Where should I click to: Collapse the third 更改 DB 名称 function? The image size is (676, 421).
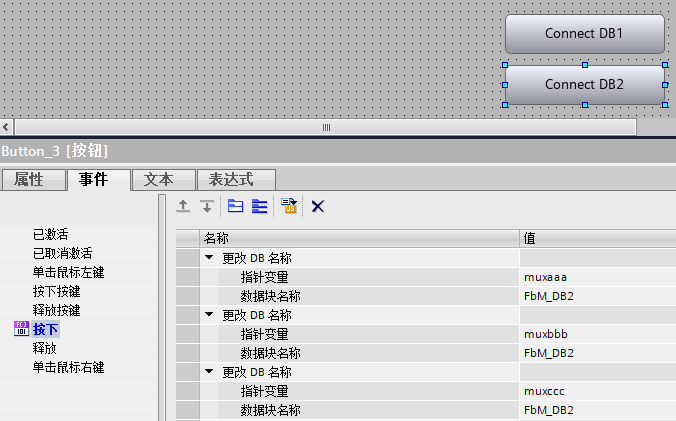(x=209, y=372)
